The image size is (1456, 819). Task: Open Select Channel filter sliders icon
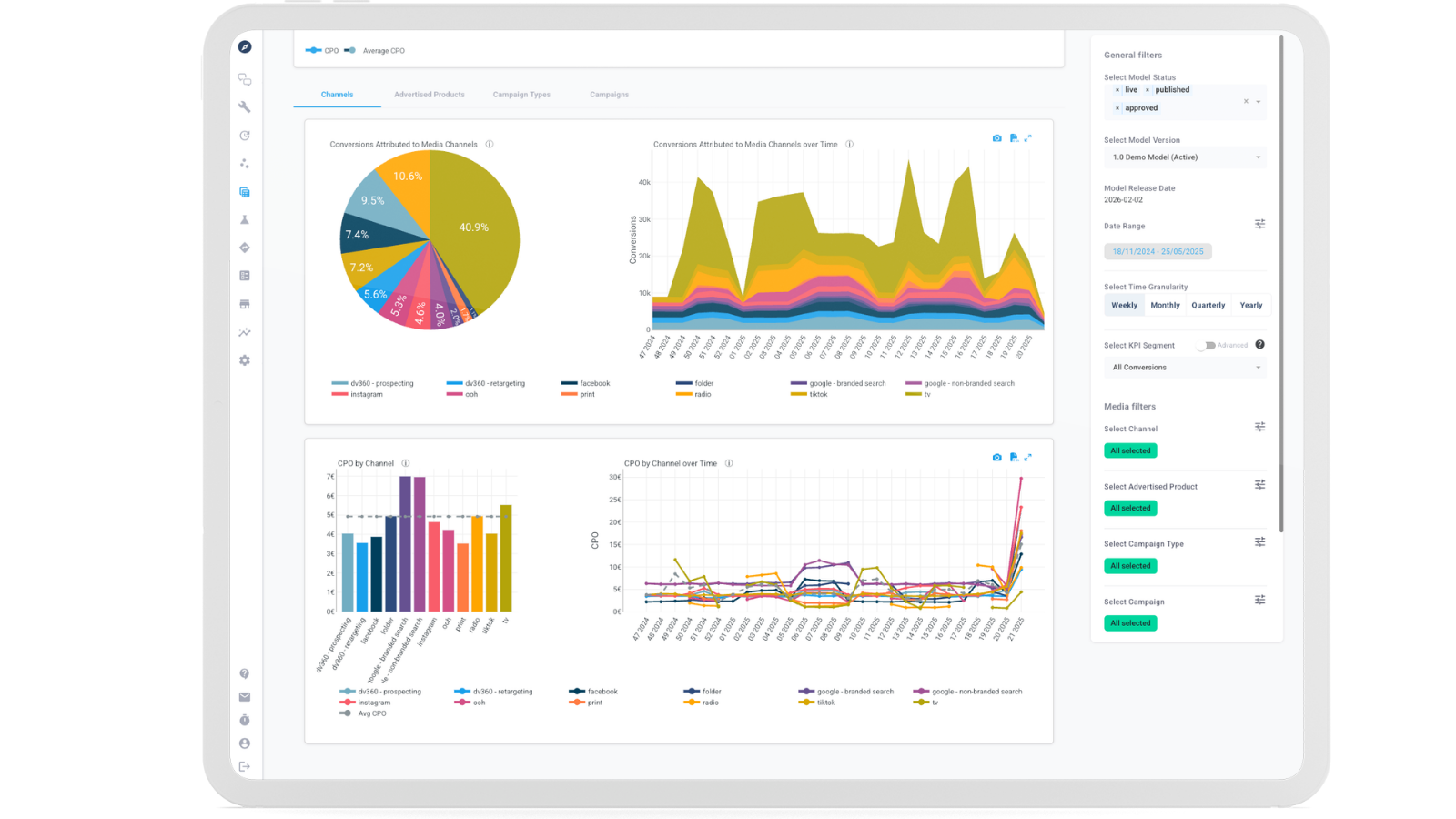tap(1260, 427)
